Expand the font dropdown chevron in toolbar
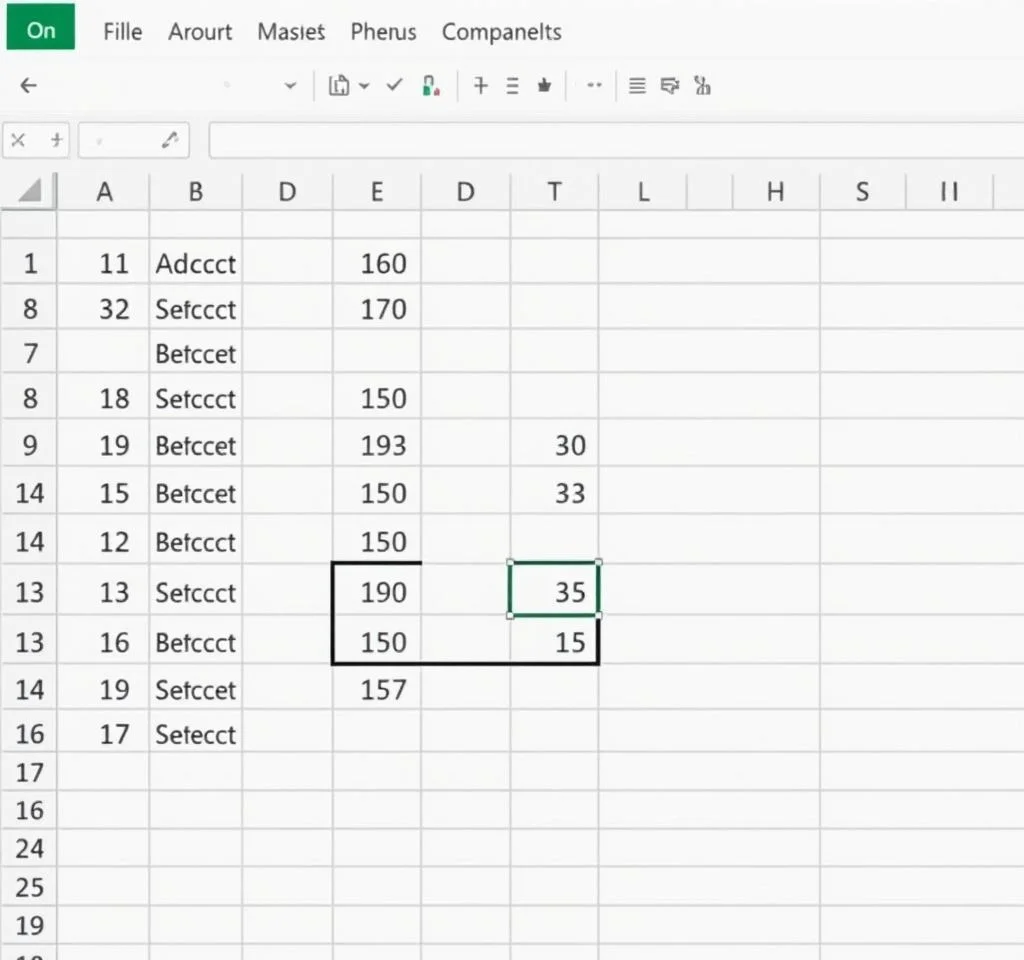The width and height of the screenshot is (1024, 960). [291, 86]
